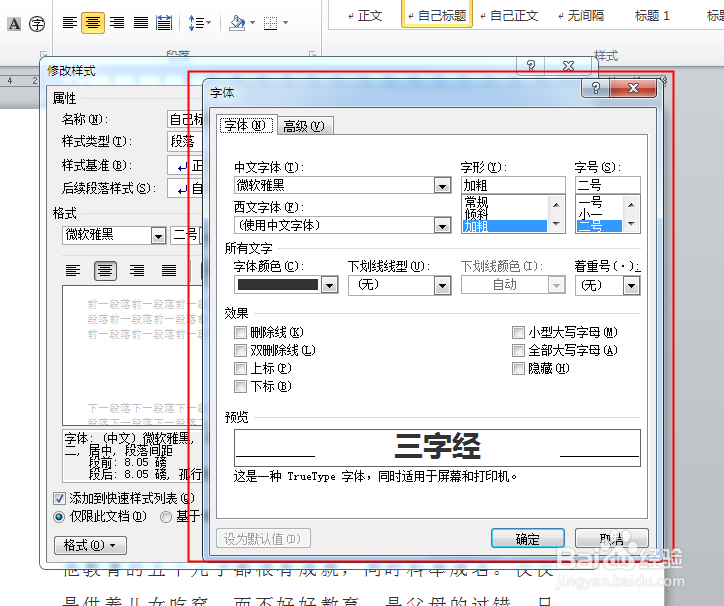Click the black font color swatch
The height and width of the screenshot is (606, 724).
278,285
